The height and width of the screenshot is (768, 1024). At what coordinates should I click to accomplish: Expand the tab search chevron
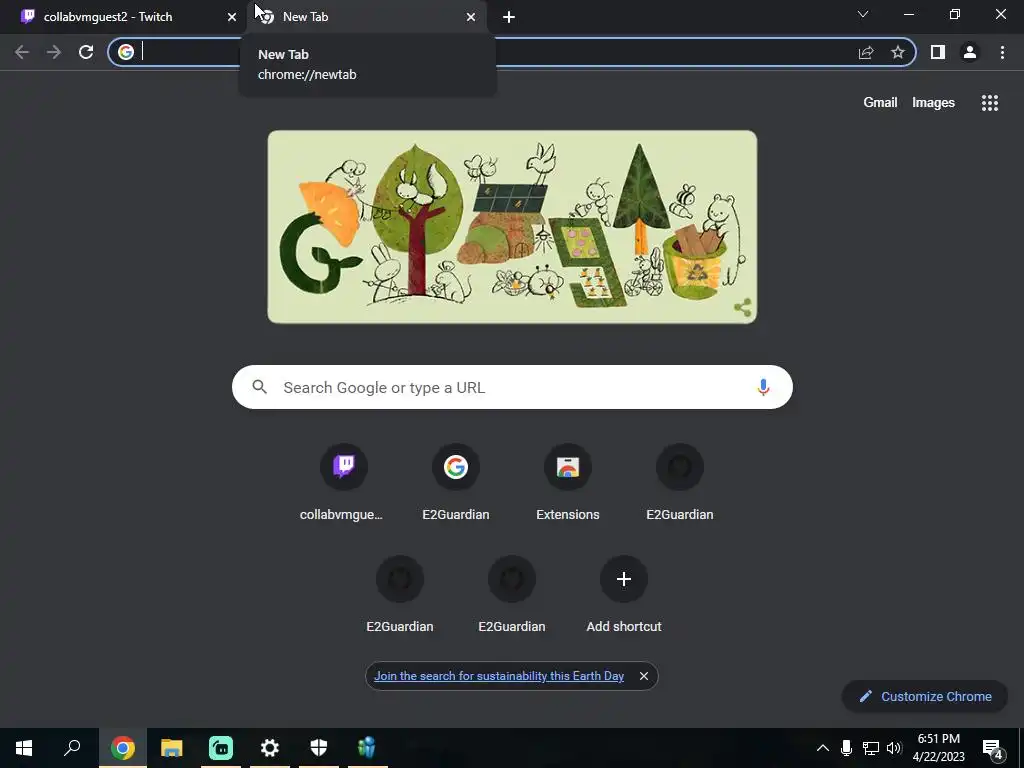(x=863, y=14)
